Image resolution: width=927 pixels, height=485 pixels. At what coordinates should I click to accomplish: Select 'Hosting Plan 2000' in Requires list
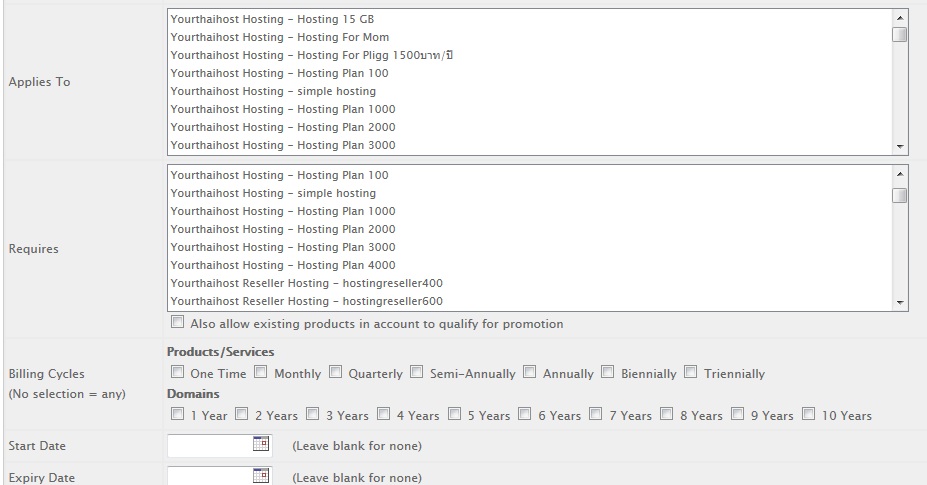tap(530, 229)
